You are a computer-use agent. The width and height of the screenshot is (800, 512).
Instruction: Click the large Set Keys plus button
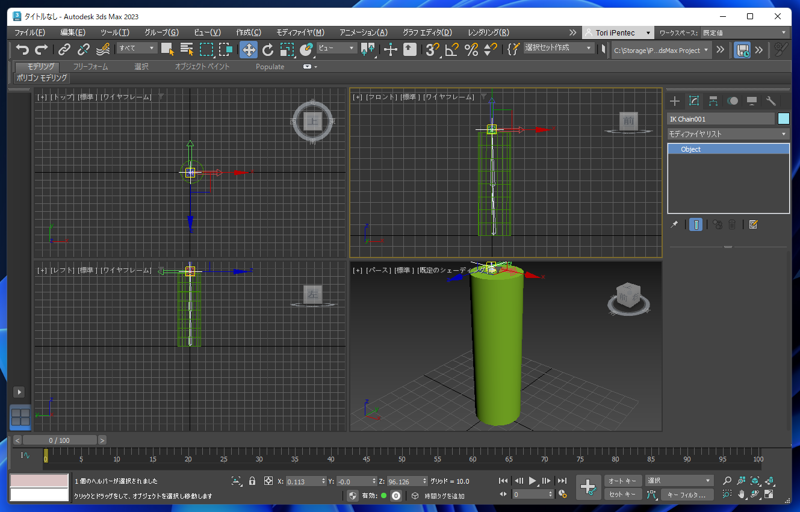[588, 488]
